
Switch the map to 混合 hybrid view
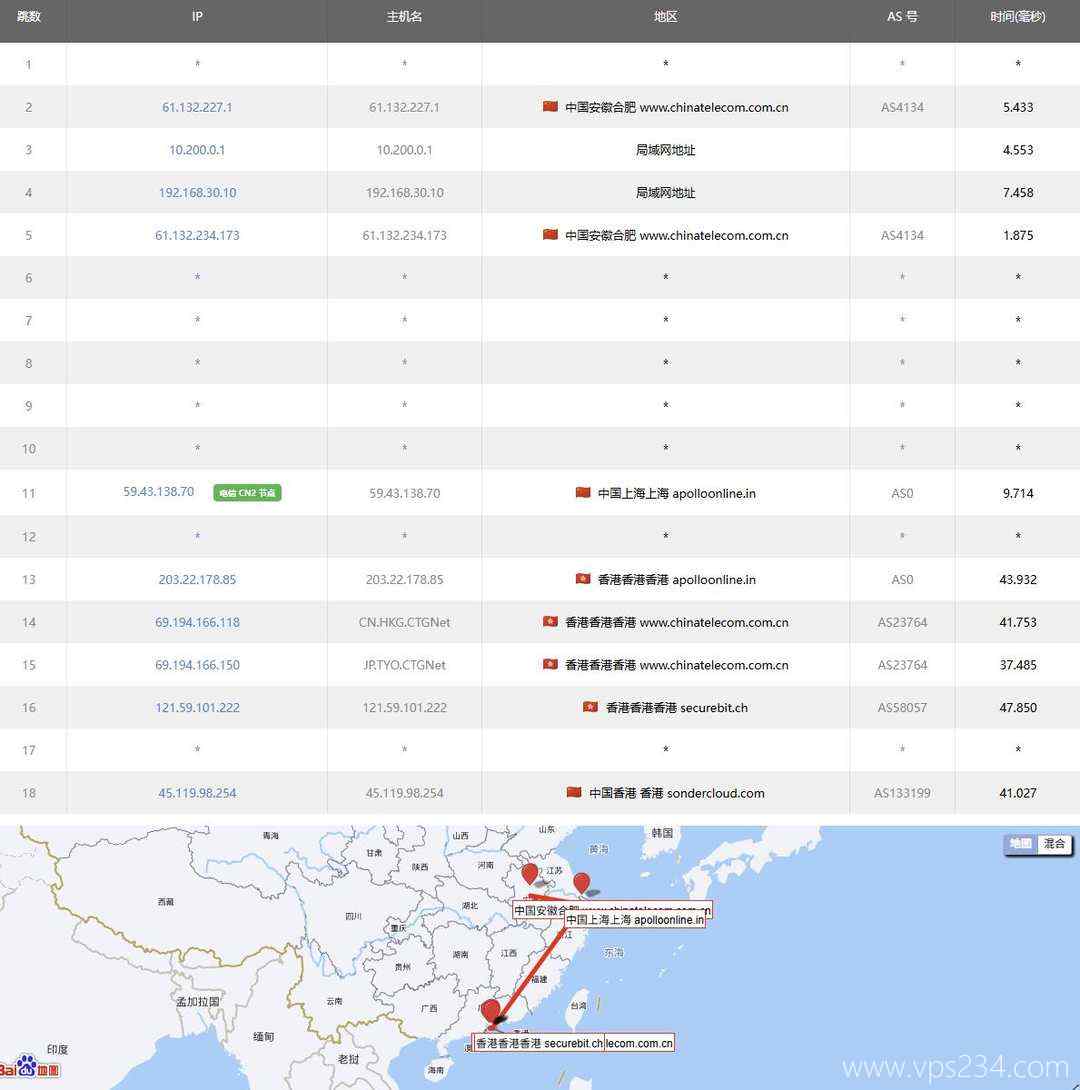1054,844
